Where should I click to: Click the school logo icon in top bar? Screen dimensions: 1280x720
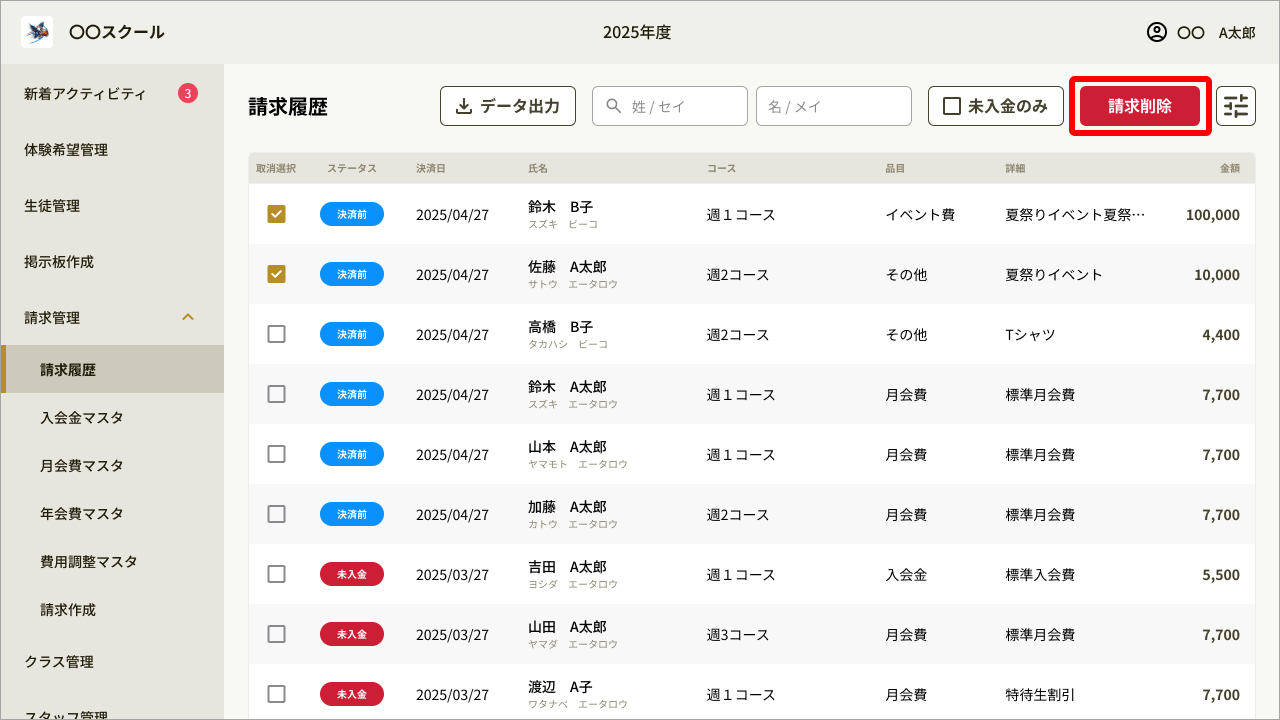point(36,31)
